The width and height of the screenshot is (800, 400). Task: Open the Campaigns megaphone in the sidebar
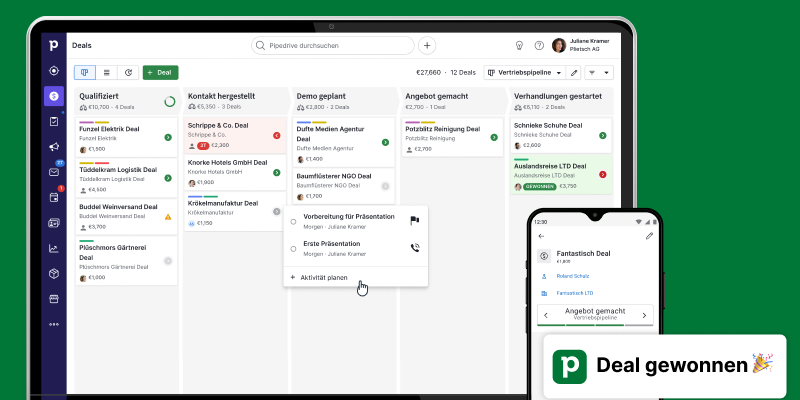pyautogui.click(x=54, y=147)
